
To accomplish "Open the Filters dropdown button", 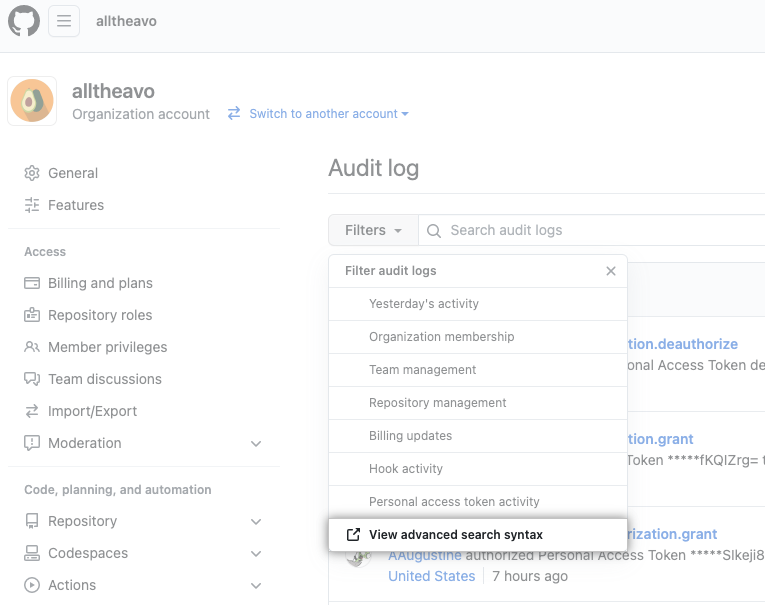I will point(373,230).
